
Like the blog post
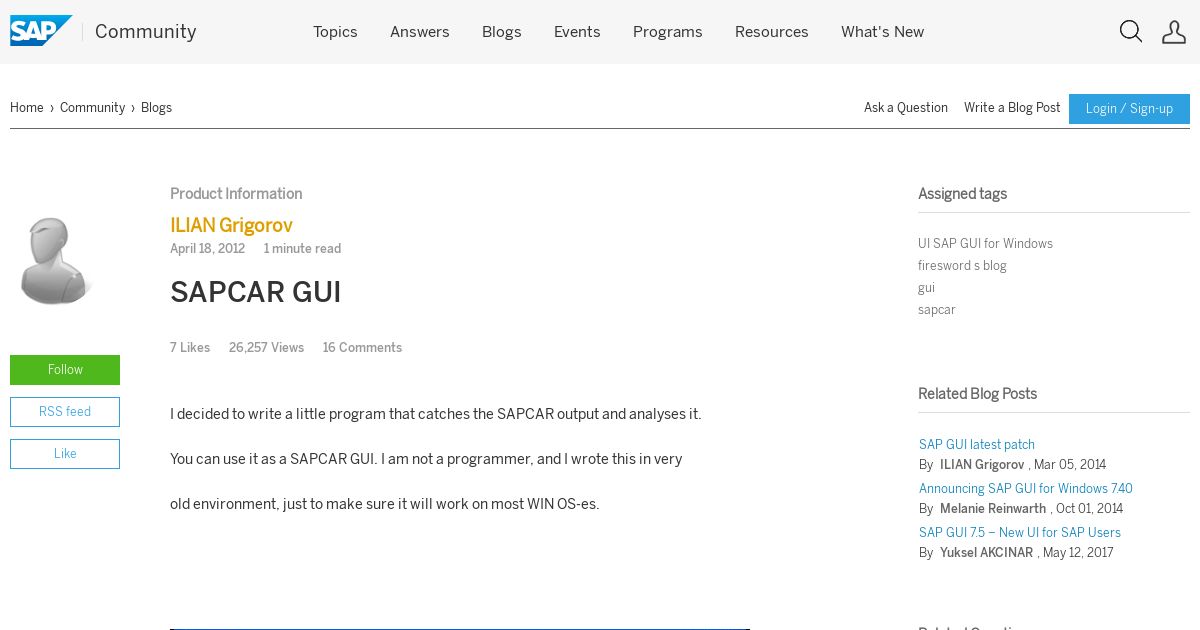(65, 454)
